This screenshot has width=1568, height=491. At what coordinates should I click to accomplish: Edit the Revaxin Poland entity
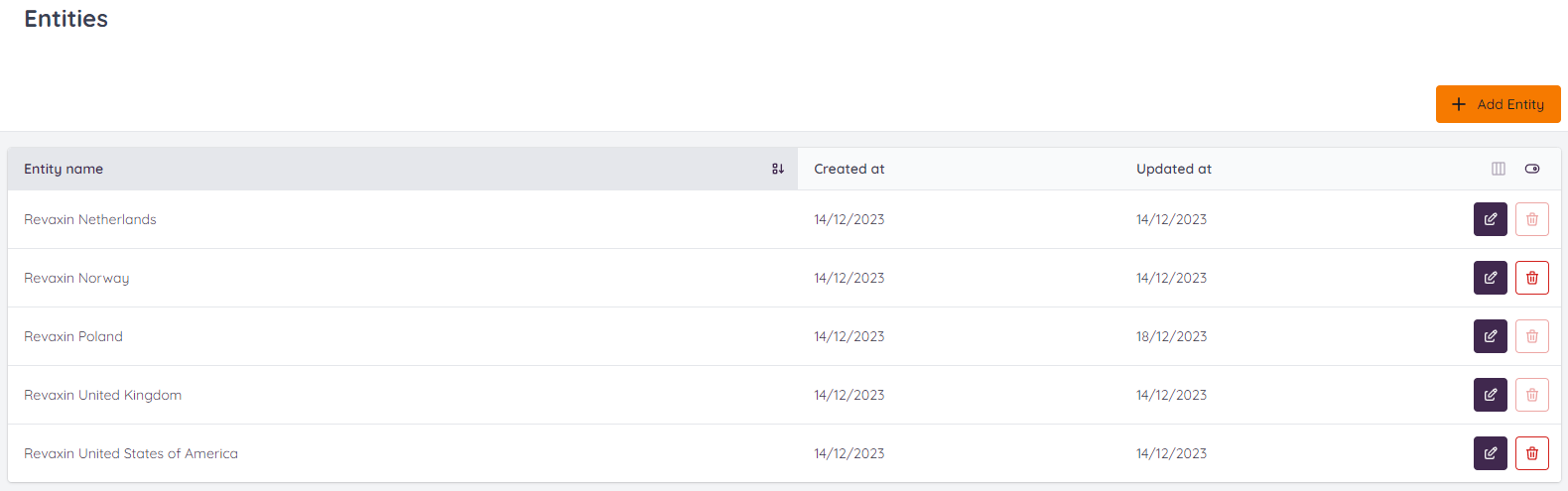coord(1490,336)
